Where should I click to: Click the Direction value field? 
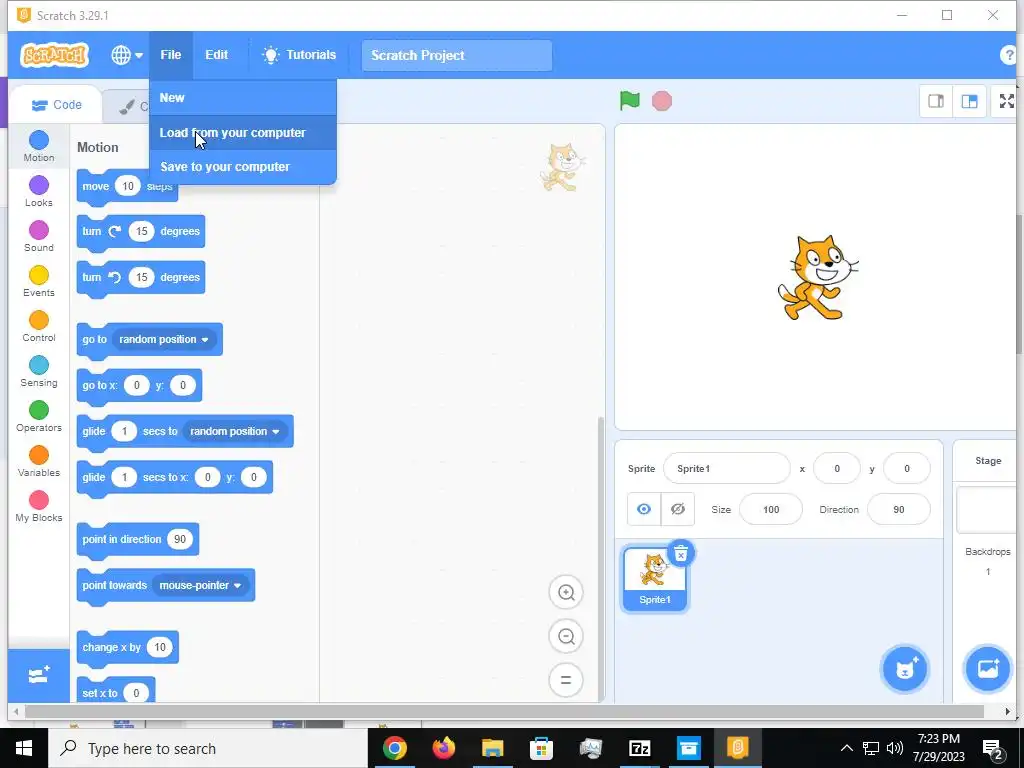pos(899,510)
